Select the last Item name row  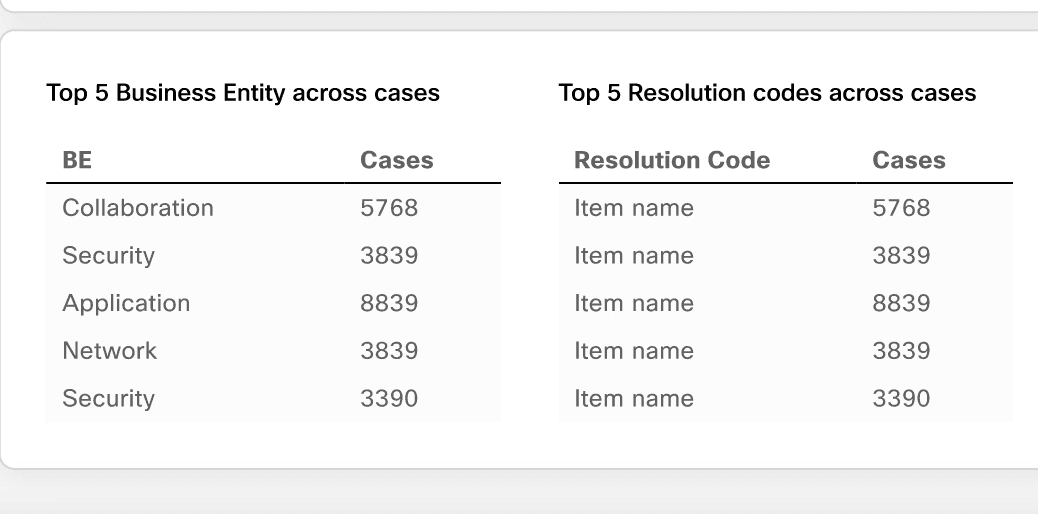[x=786, y=399]
